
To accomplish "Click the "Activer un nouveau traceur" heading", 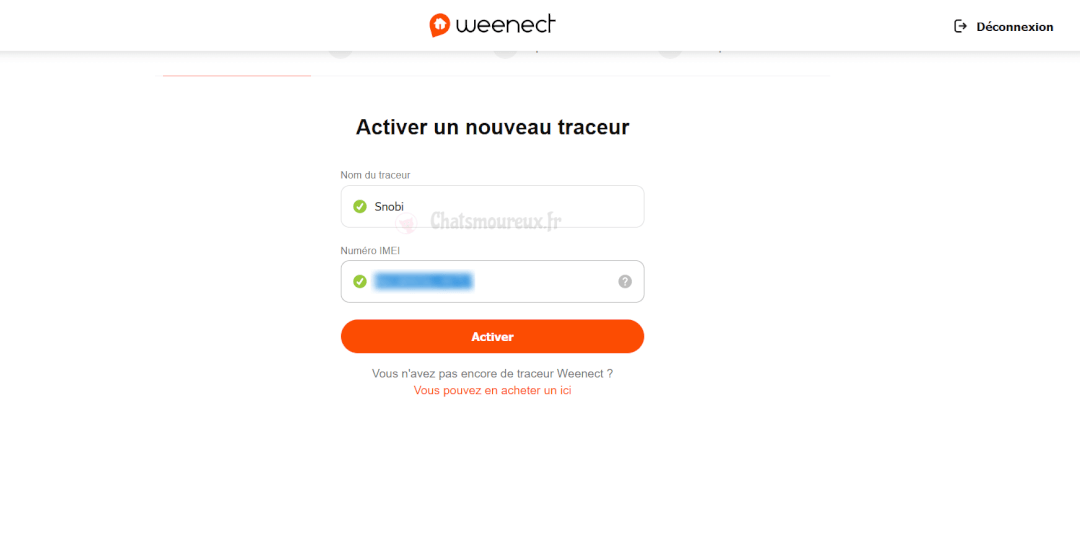I will pos(492,127).
